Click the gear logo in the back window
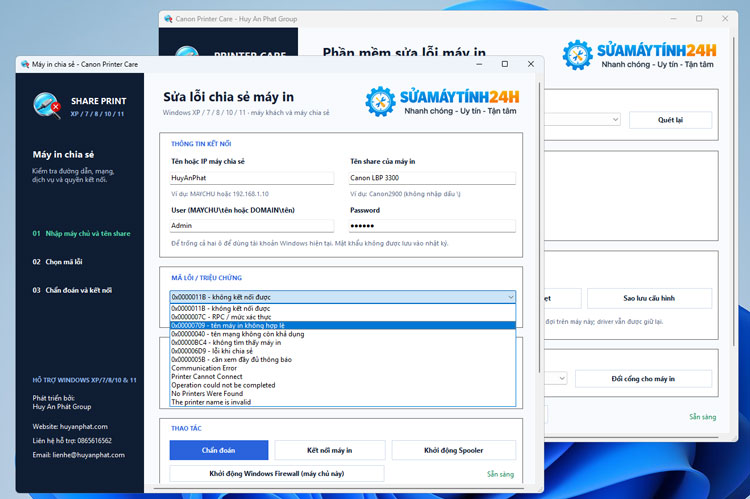 [577, 55]
